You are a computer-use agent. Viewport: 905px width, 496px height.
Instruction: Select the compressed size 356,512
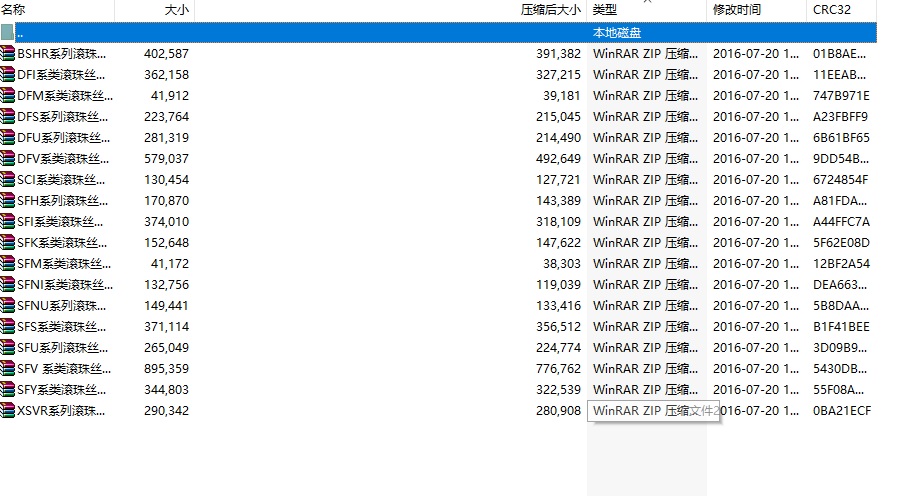[558, 327]
